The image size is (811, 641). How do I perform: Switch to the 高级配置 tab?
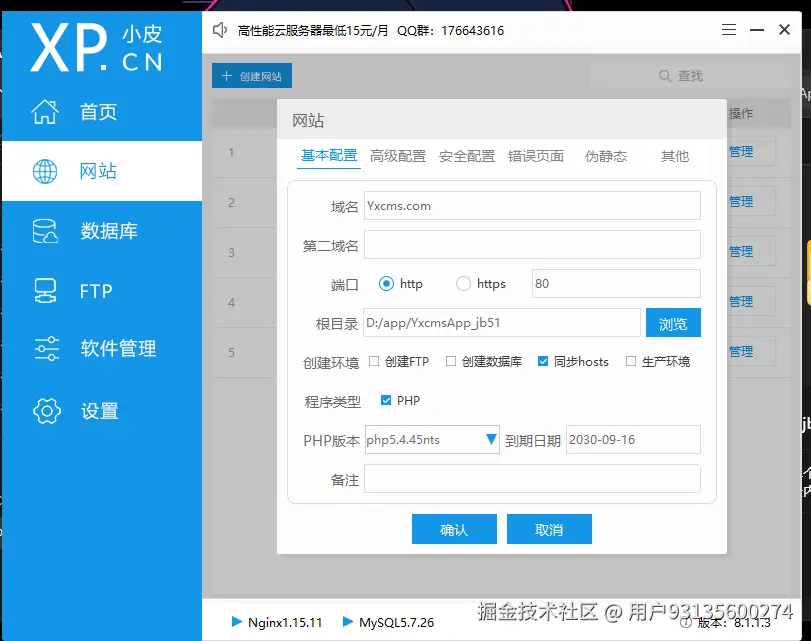click(x=398, y=156)
